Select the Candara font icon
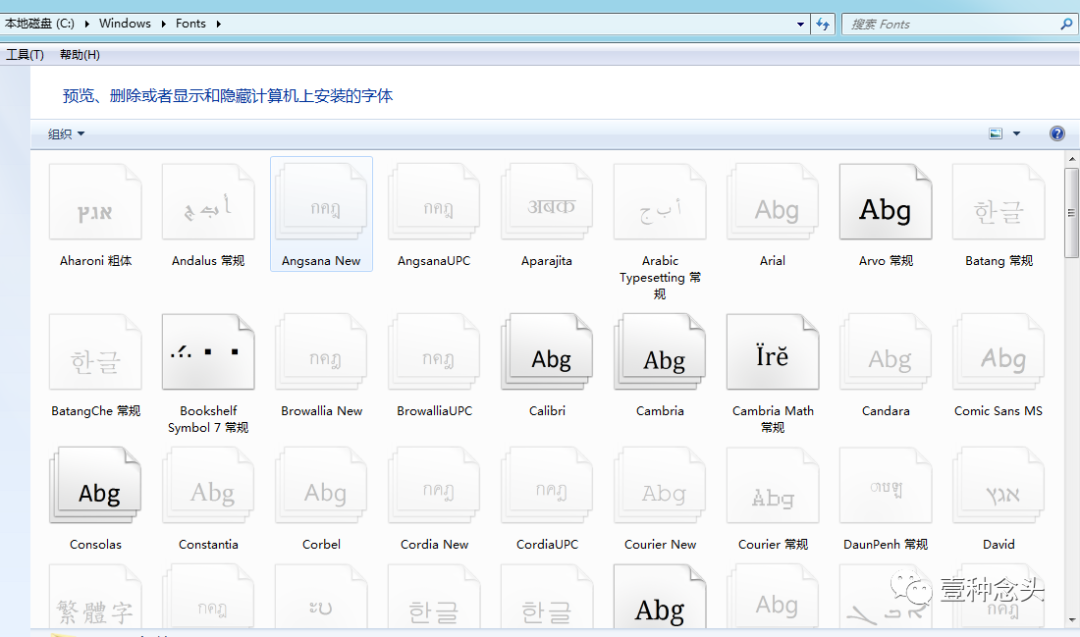The width and height of the screenshot is (1080, 637). click(886, 352)
